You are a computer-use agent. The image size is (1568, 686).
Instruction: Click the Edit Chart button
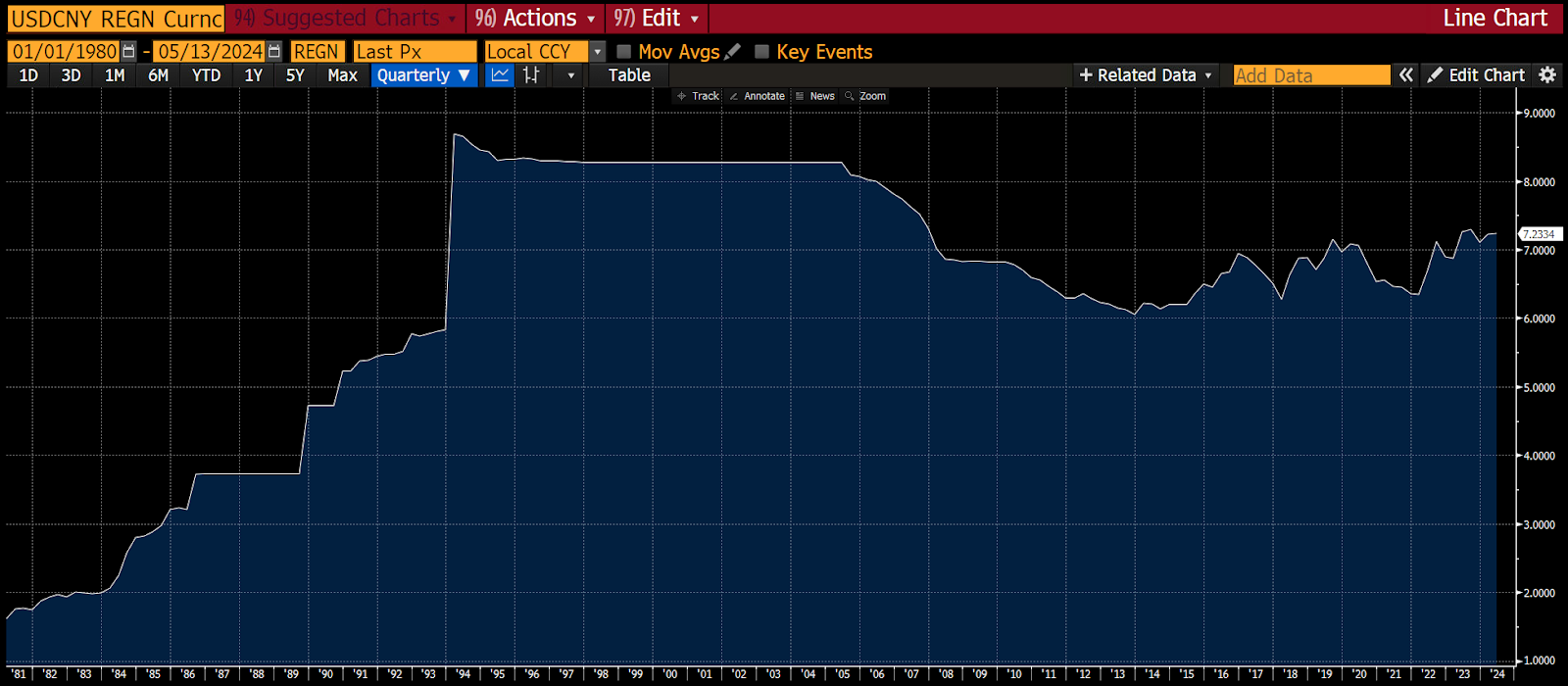pos(1476,75)
